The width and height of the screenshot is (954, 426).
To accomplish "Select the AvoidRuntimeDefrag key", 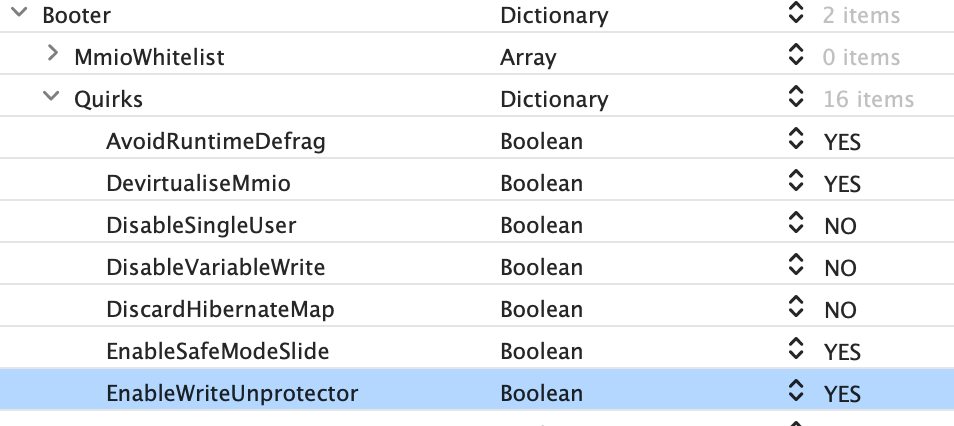I will coord(215,141).
